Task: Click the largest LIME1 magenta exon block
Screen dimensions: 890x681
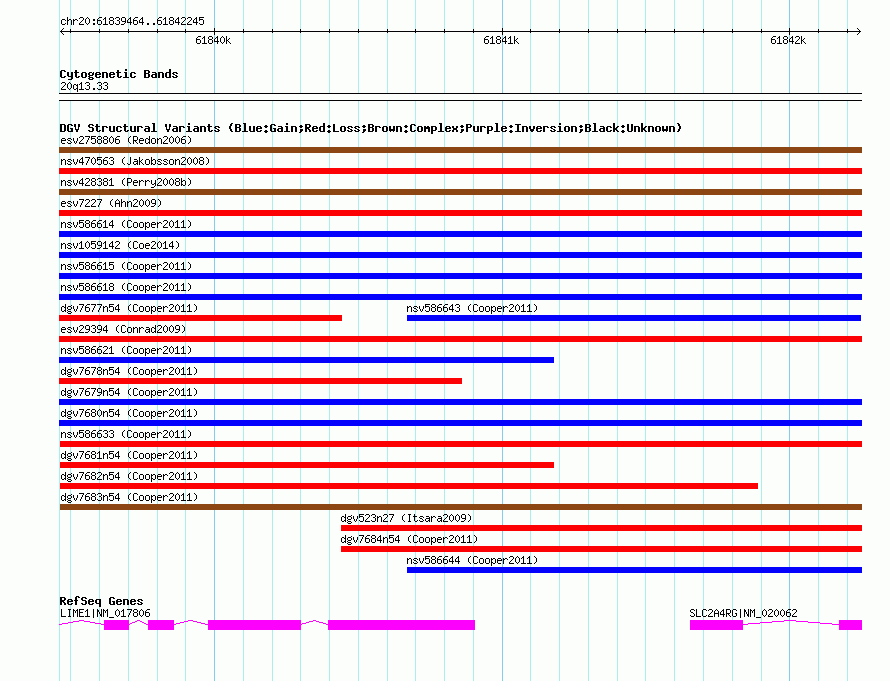Action: pos(401,625)
